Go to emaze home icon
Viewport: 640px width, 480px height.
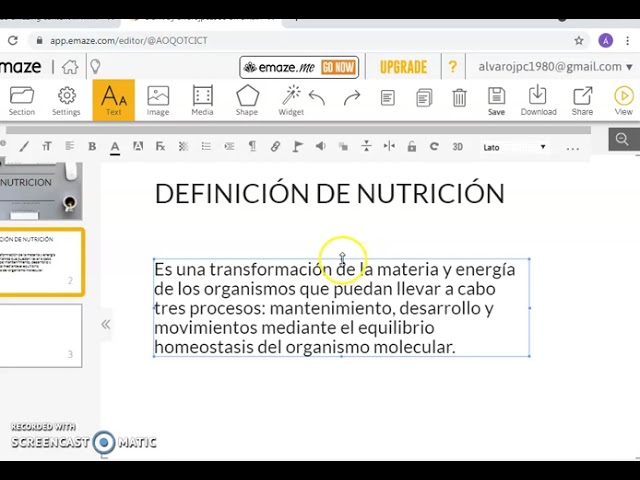point(70,67)
